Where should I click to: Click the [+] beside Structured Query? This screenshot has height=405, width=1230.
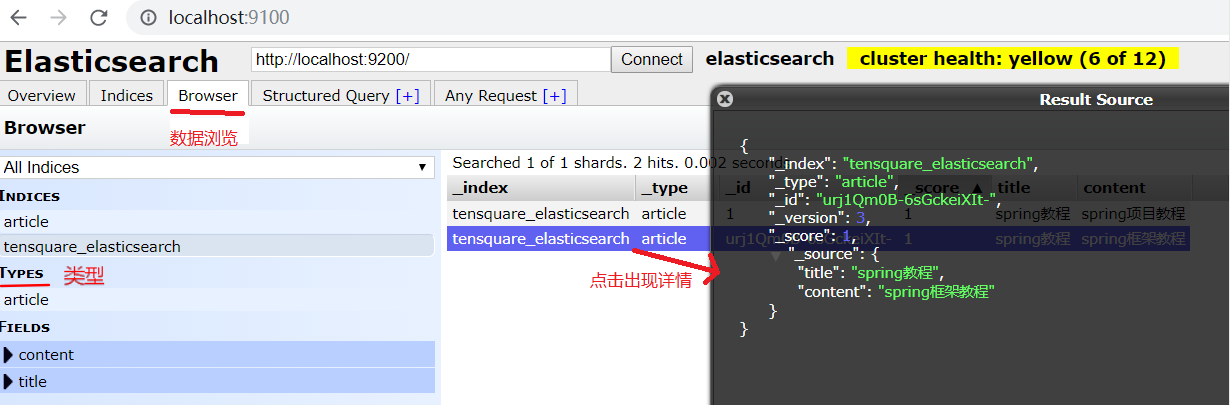407,96
